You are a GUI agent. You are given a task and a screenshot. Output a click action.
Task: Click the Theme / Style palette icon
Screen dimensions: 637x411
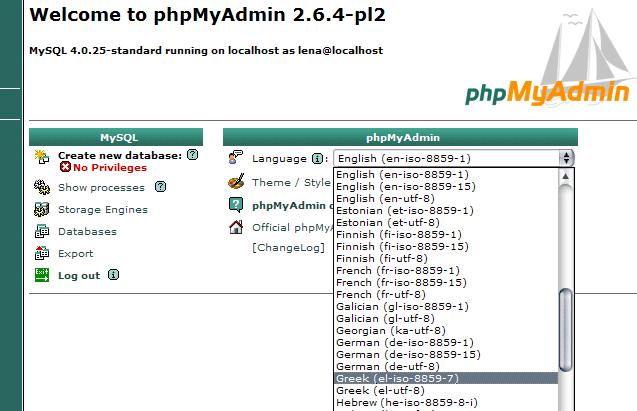pyautogui.click(x=236, y=182)
